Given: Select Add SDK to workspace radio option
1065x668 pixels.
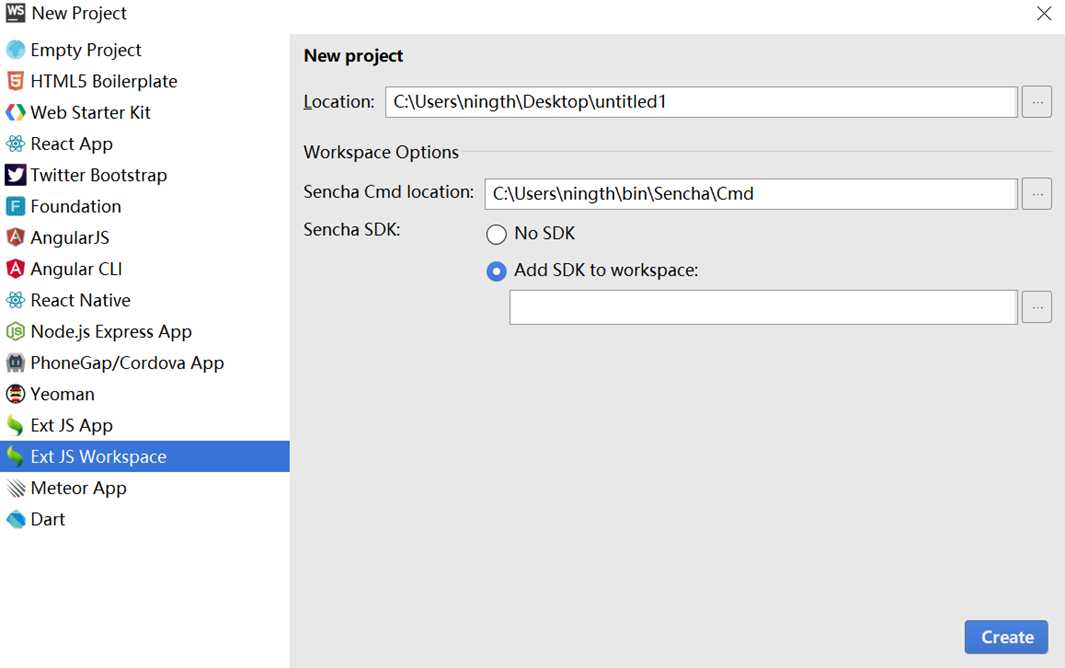Looking at the screenshot, I should [497, 271].
